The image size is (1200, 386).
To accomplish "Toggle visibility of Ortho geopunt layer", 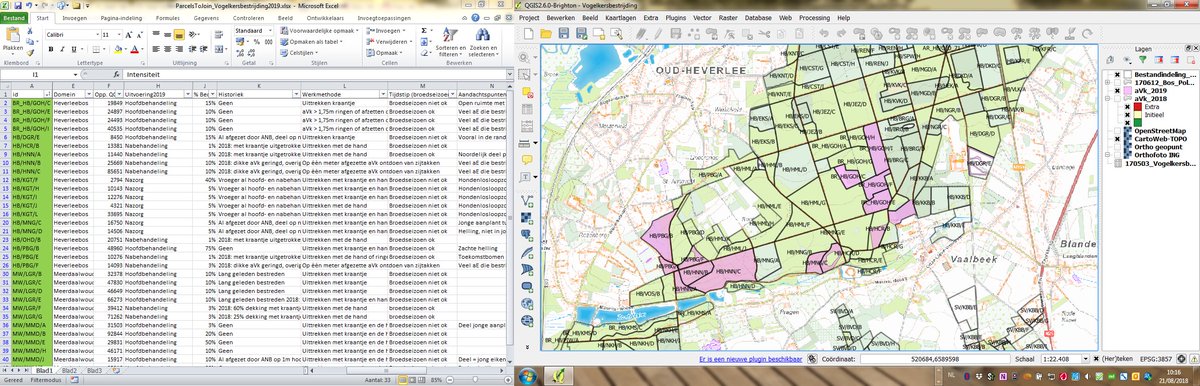I will [1117, 146].
